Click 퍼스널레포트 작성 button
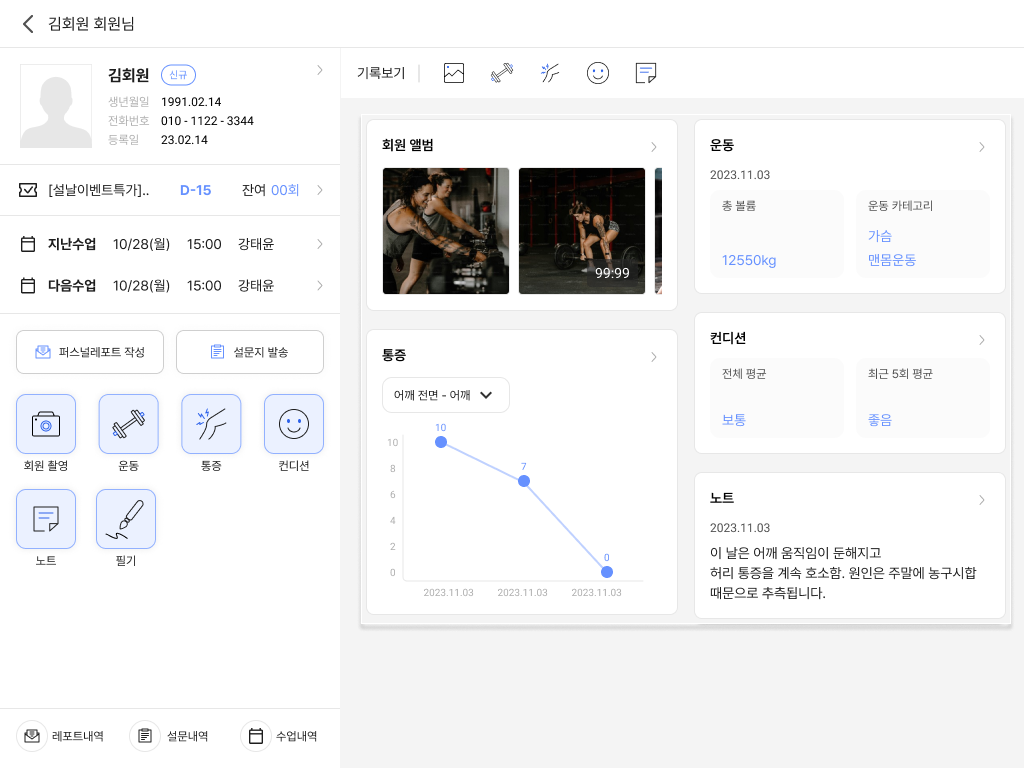The image size is (1024, 768). point(90,352)
